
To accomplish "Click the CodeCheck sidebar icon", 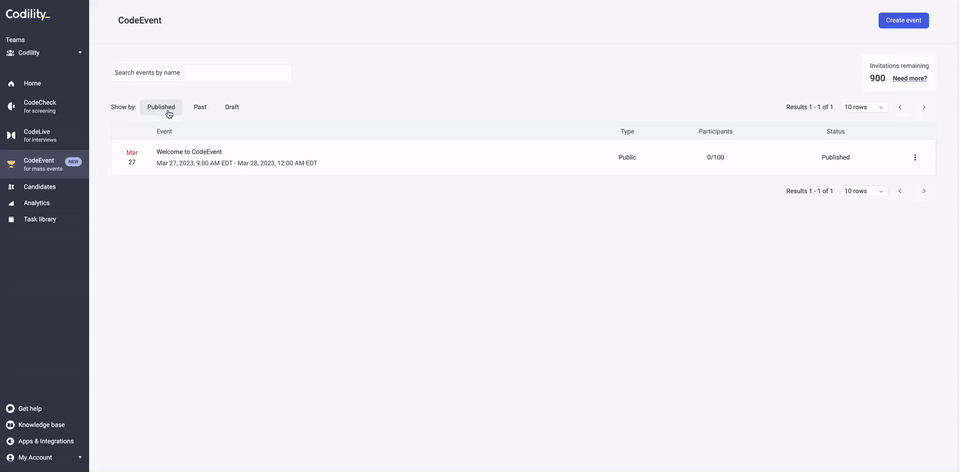I will click(x=11, y=107).
